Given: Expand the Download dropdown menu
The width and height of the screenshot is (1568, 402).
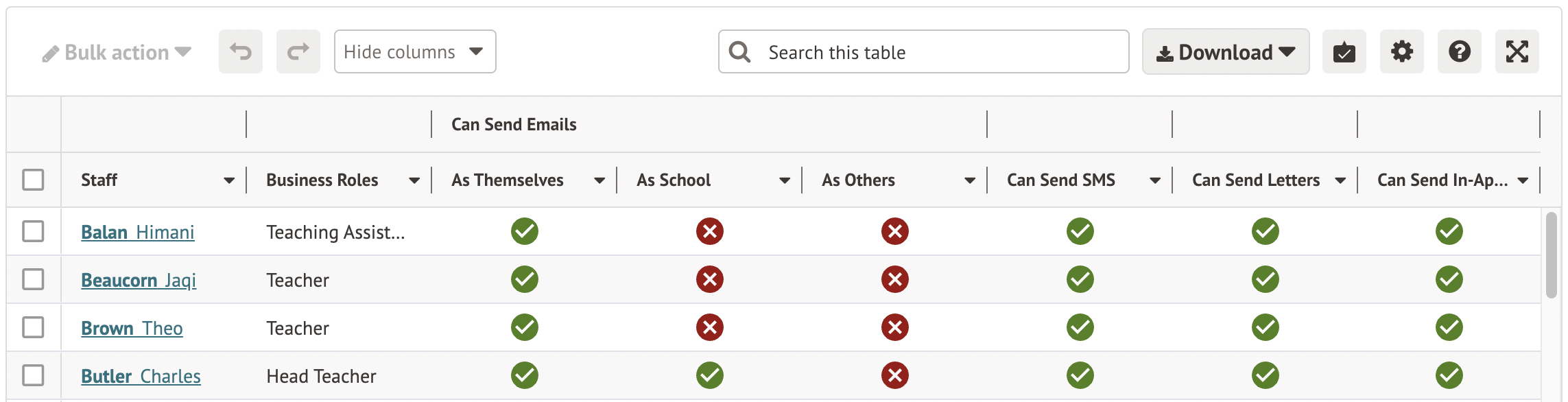Looking at the screenshot, I should pos(1225,52).
